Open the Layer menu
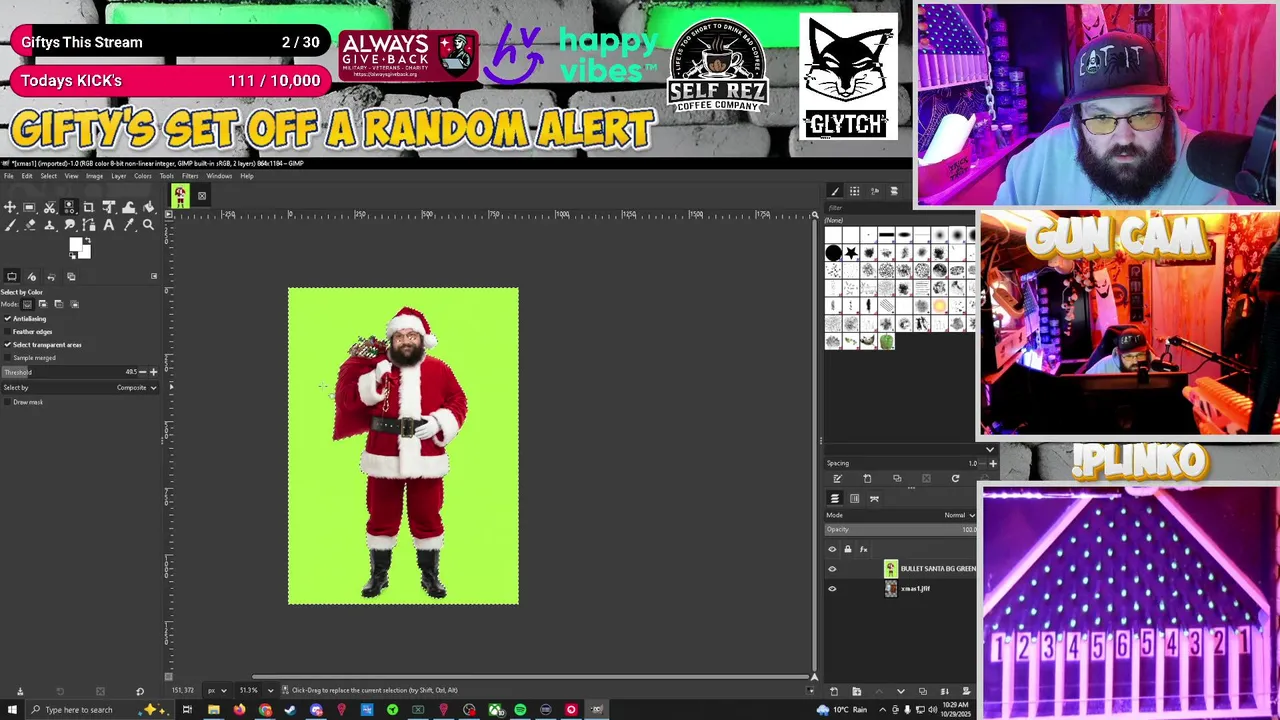 [x=118, y=176]
